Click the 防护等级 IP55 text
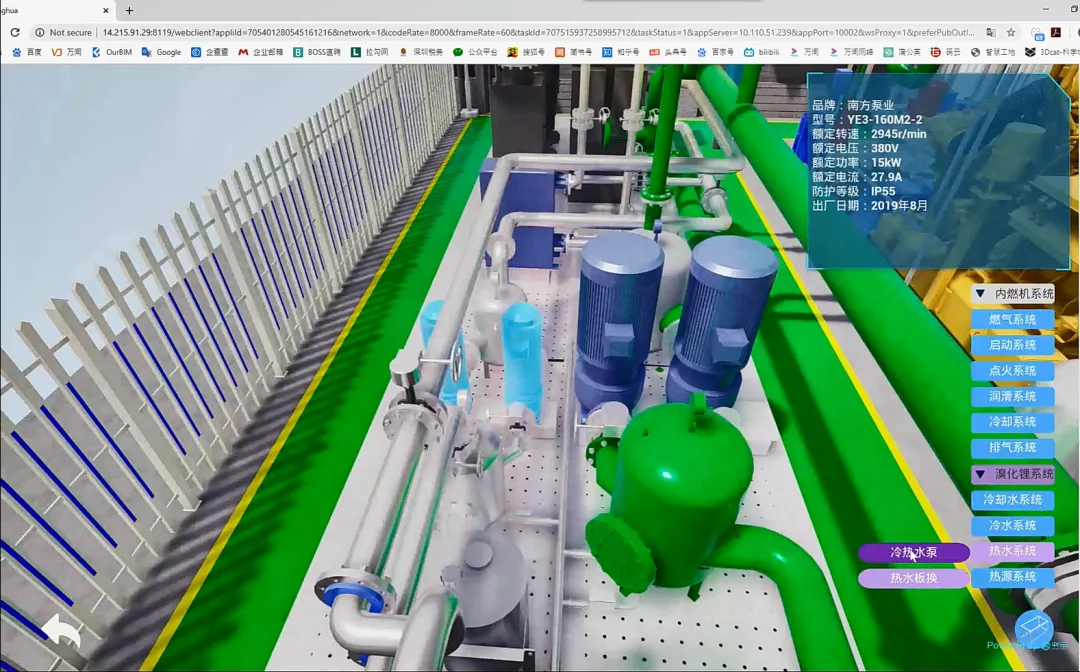The height and width of the screenshot is (672, 1080). click(x=853, y=191)
